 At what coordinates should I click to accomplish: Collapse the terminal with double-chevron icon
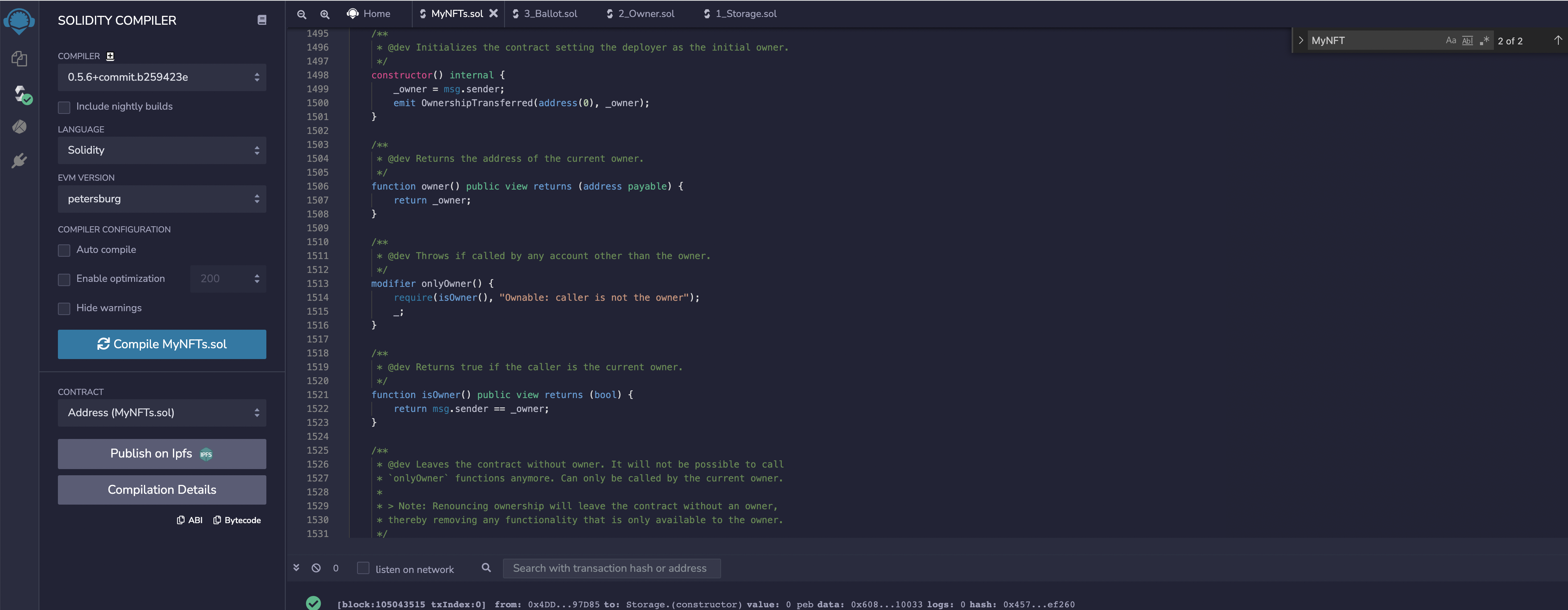pyautogui.click(x=296, y=568)
